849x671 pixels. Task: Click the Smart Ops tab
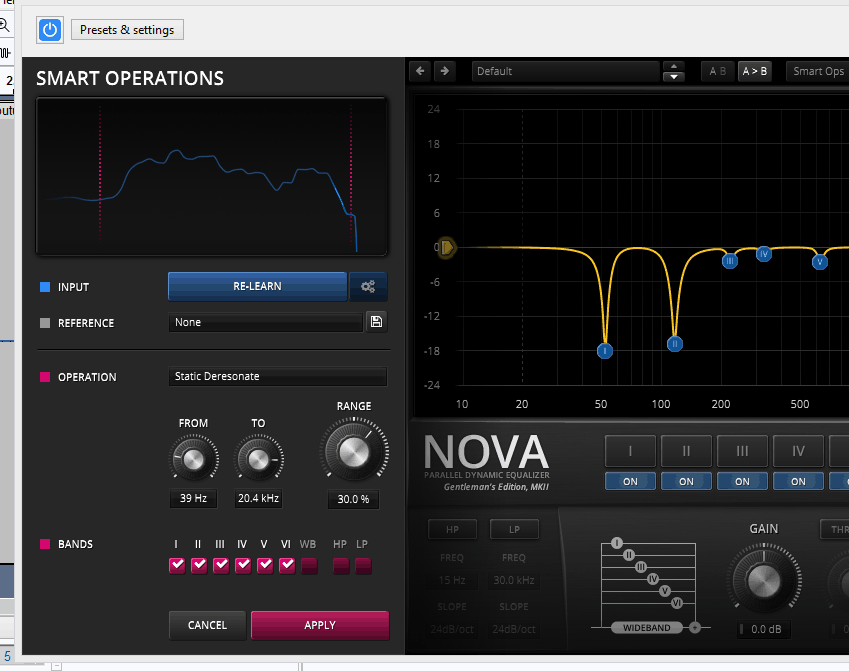click(x=818, y=71)
